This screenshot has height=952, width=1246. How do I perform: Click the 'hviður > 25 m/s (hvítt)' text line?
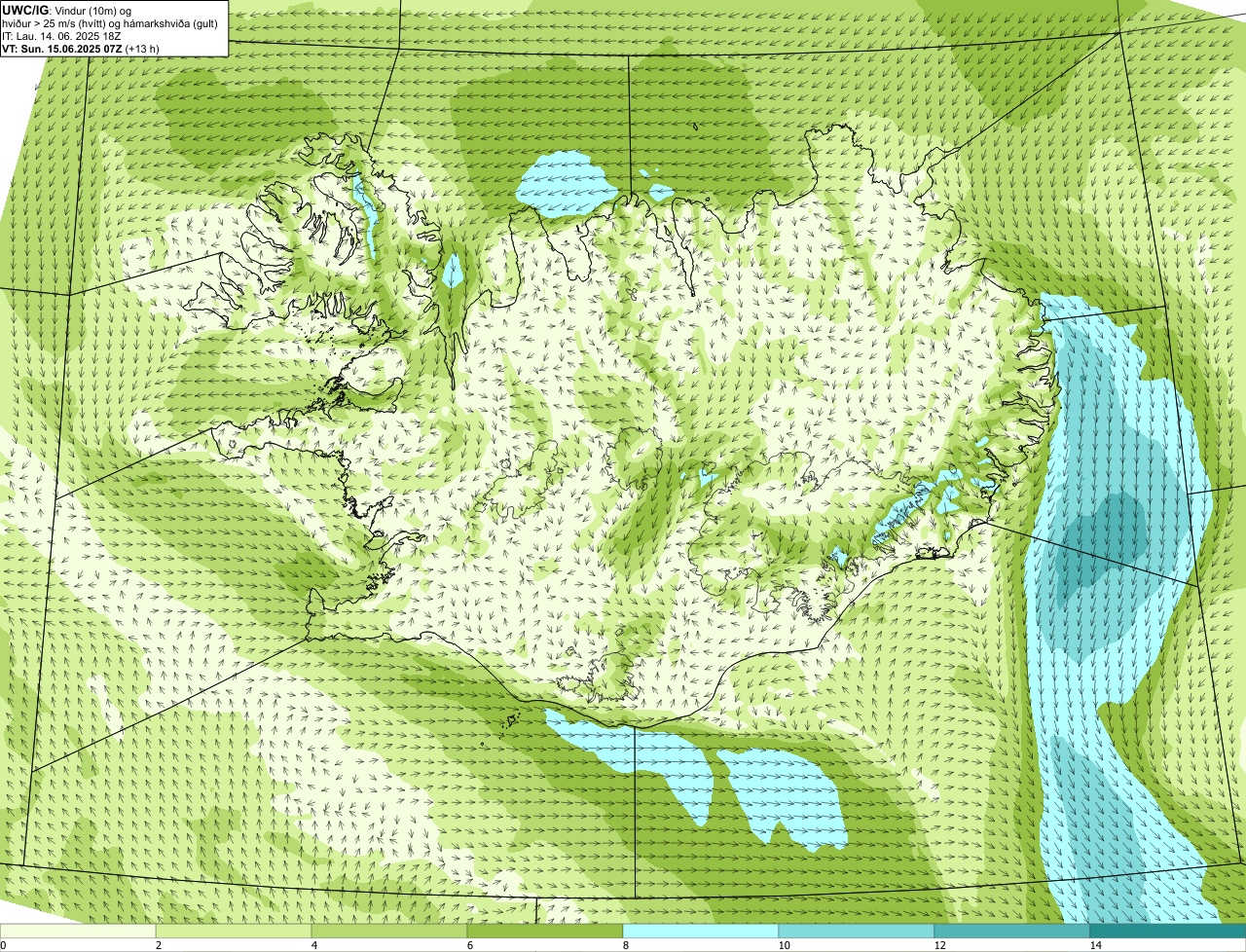pos(110,23)
